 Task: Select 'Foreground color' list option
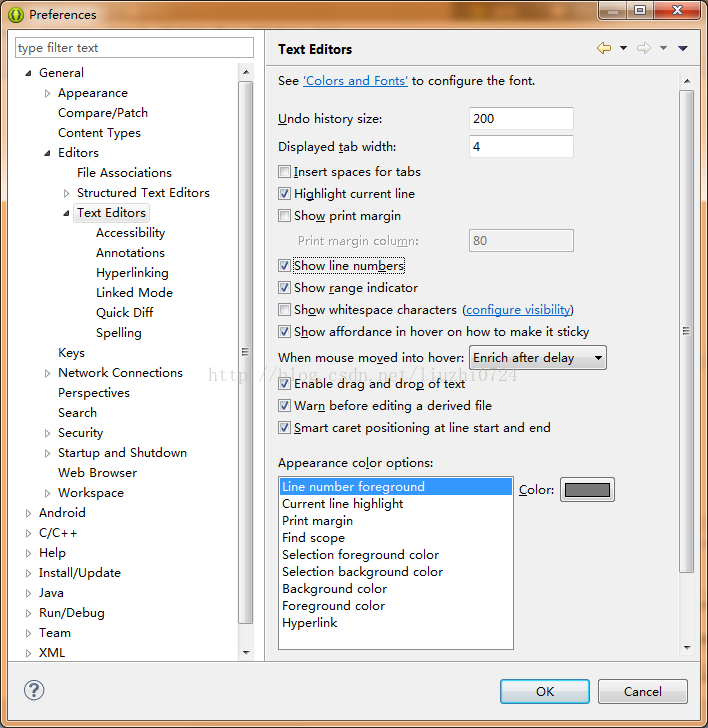tap(396, 606)
